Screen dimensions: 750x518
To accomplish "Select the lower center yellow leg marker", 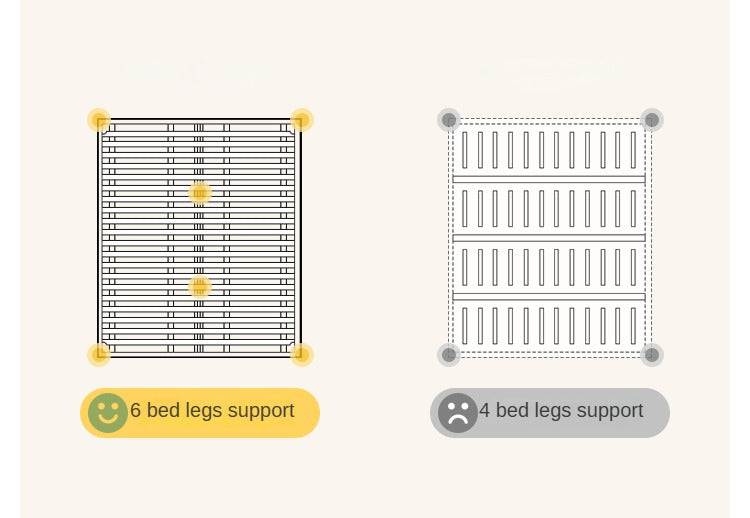I will click(200, 287).
